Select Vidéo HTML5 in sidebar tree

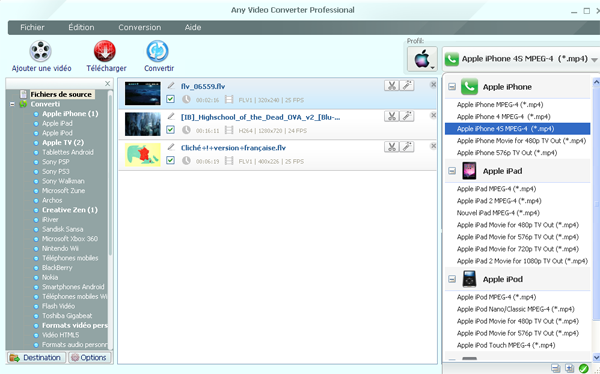(x=60, y=335)
